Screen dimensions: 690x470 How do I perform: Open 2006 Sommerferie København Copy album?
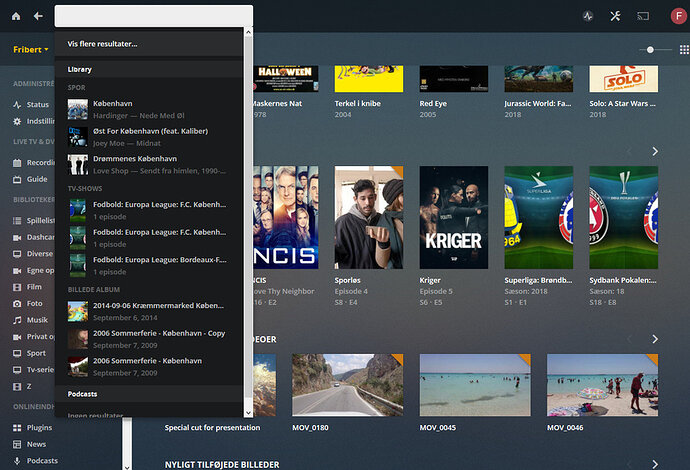pyautogui.click(x=149, y=339)
